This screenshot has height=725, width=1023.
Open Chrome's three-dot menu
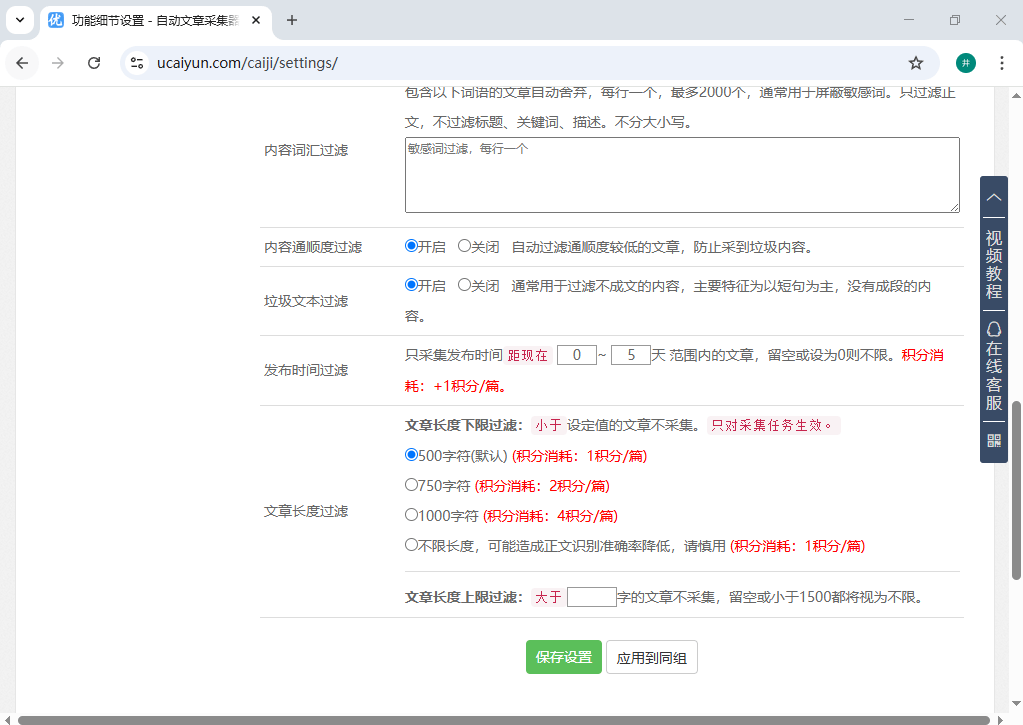pos(1002,62)
